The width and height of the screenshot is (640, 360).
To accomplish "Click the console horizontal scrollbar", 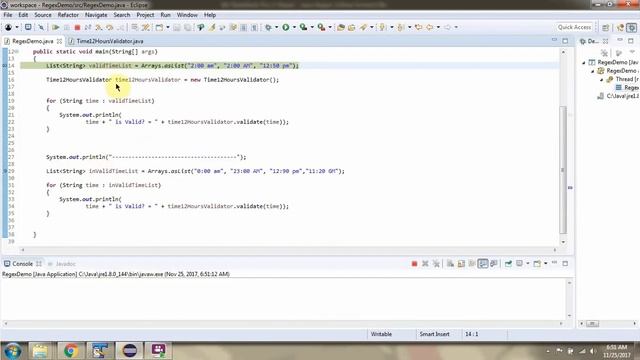I will click(284, 323).
